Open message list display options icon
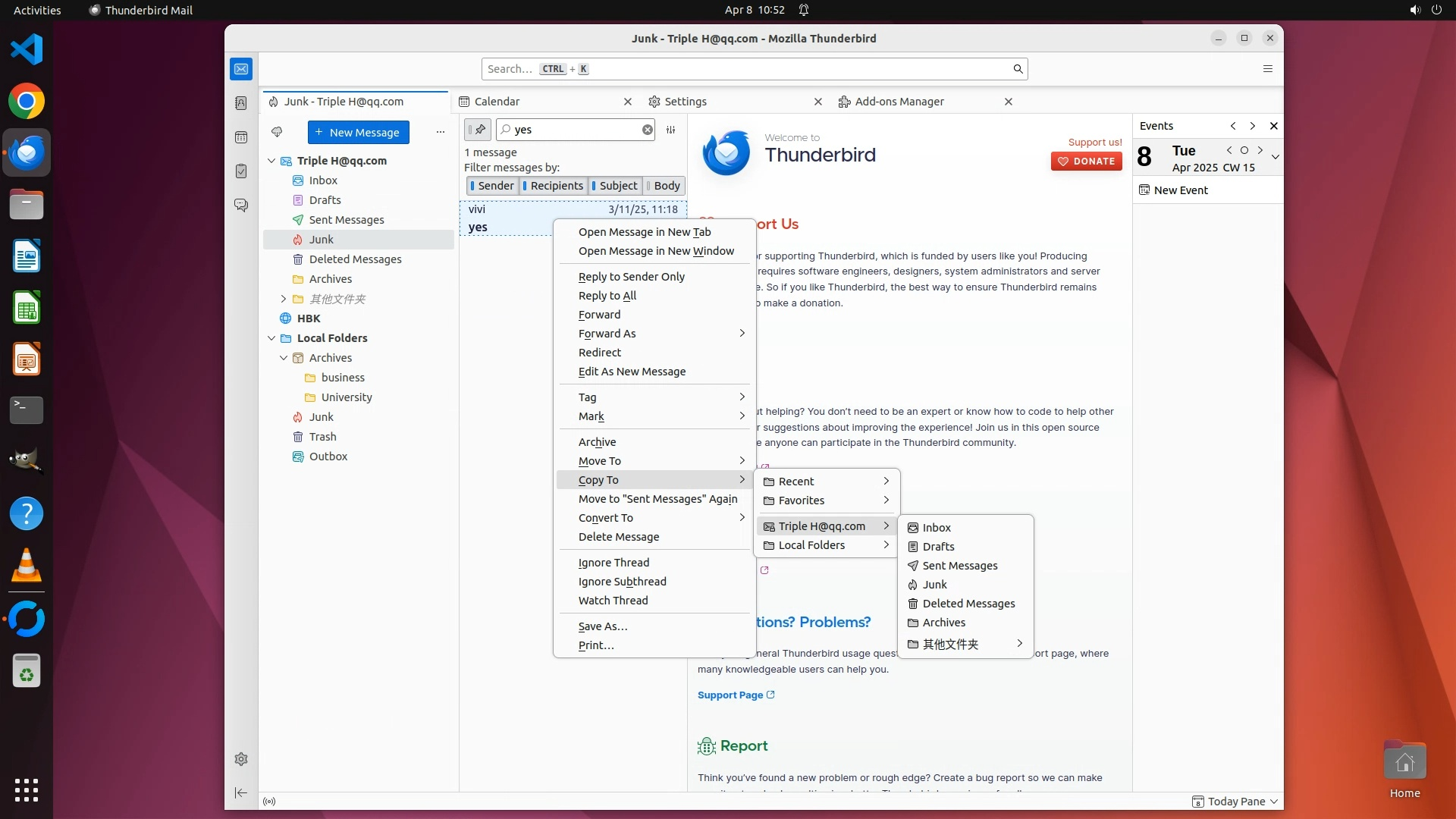This screenshot has width=1456, height=819. pos(671,130)
